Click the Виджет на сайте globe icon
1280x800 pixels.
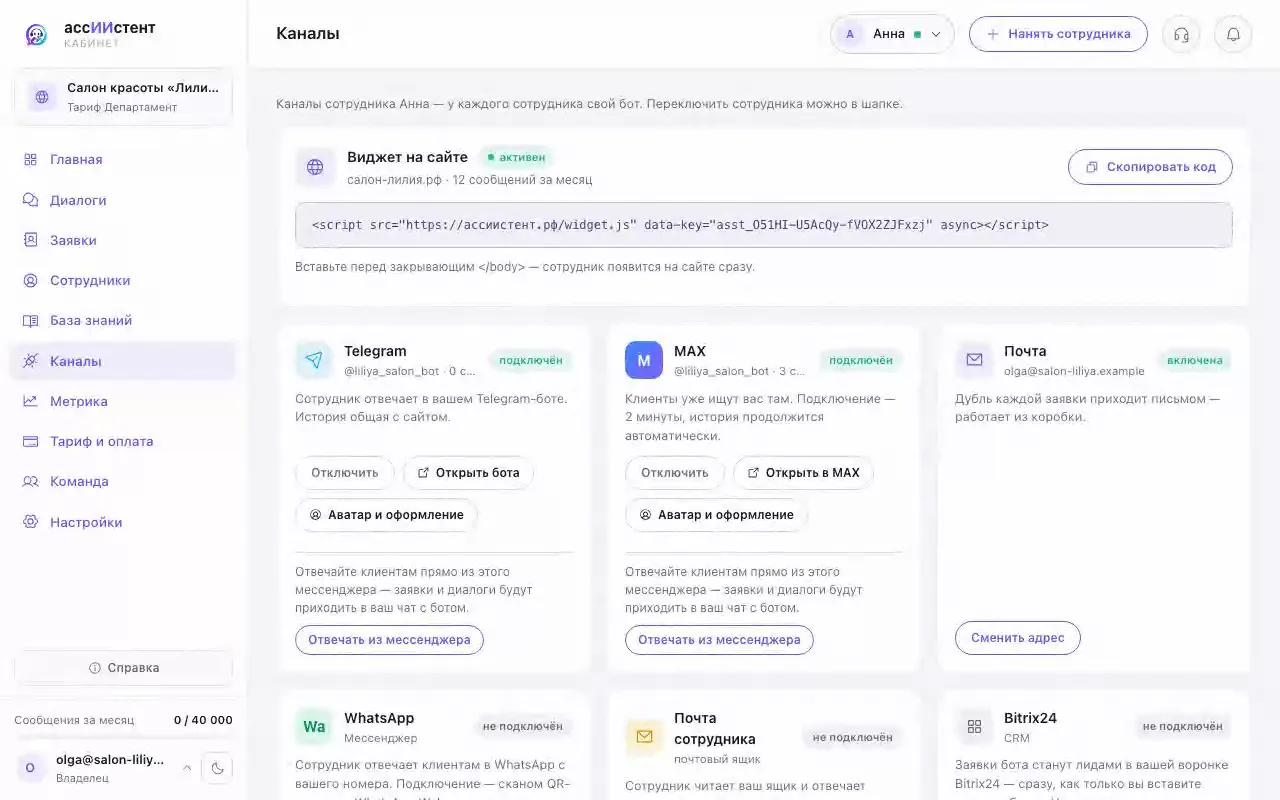[315, 167]
